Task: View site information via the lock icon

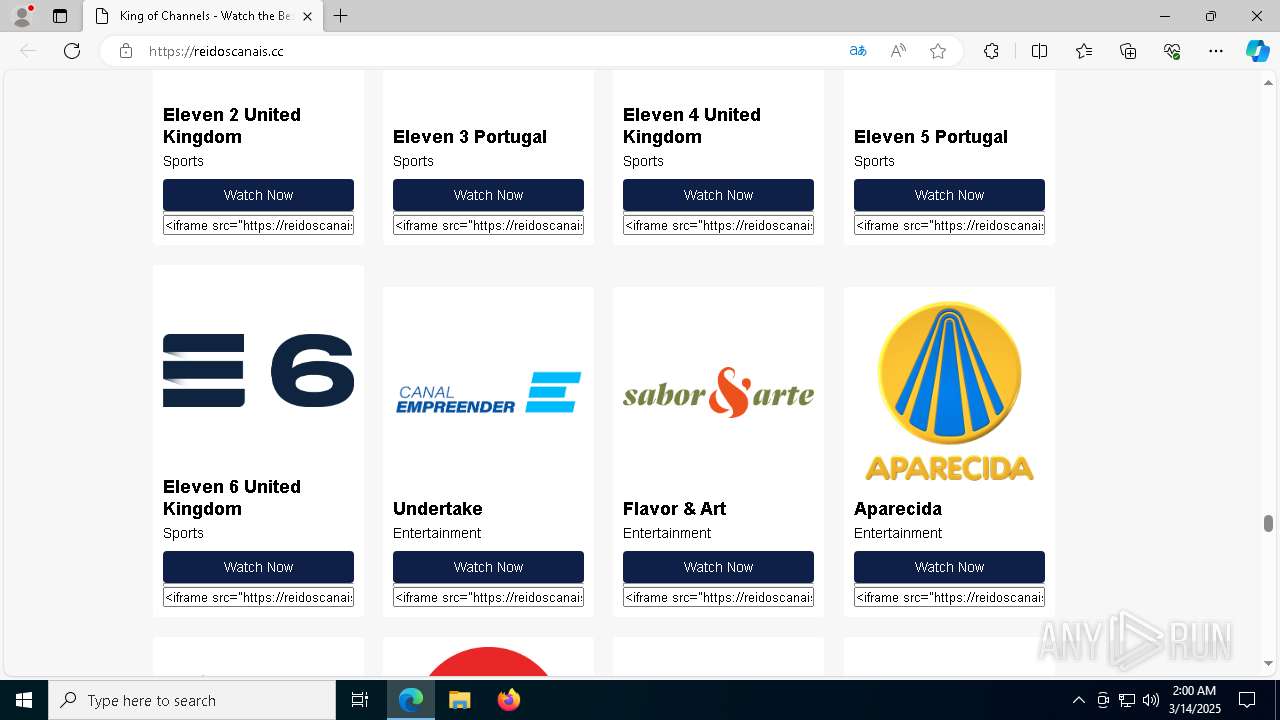Action: coord(126,51)
